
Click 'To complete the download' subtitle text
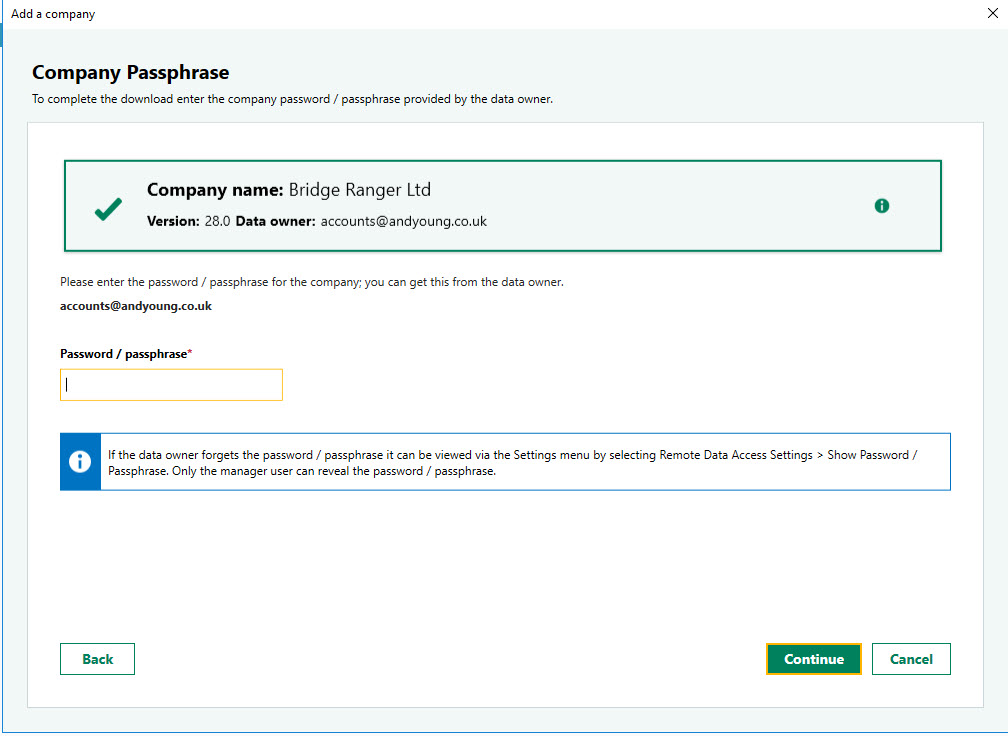pos(292,99)
